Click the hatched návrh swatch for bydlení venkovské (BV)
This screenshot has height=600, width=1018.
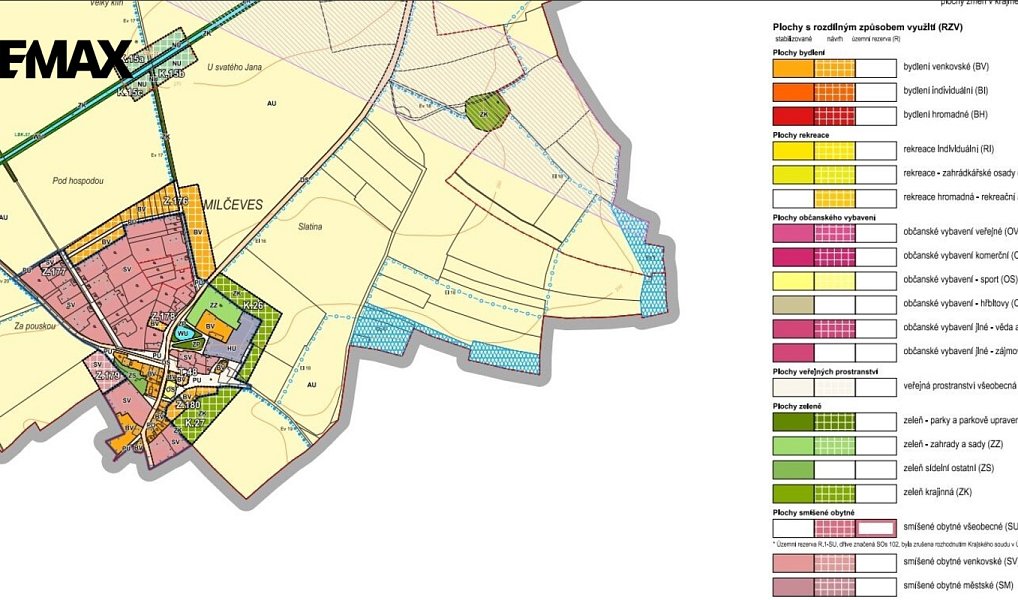835,68
